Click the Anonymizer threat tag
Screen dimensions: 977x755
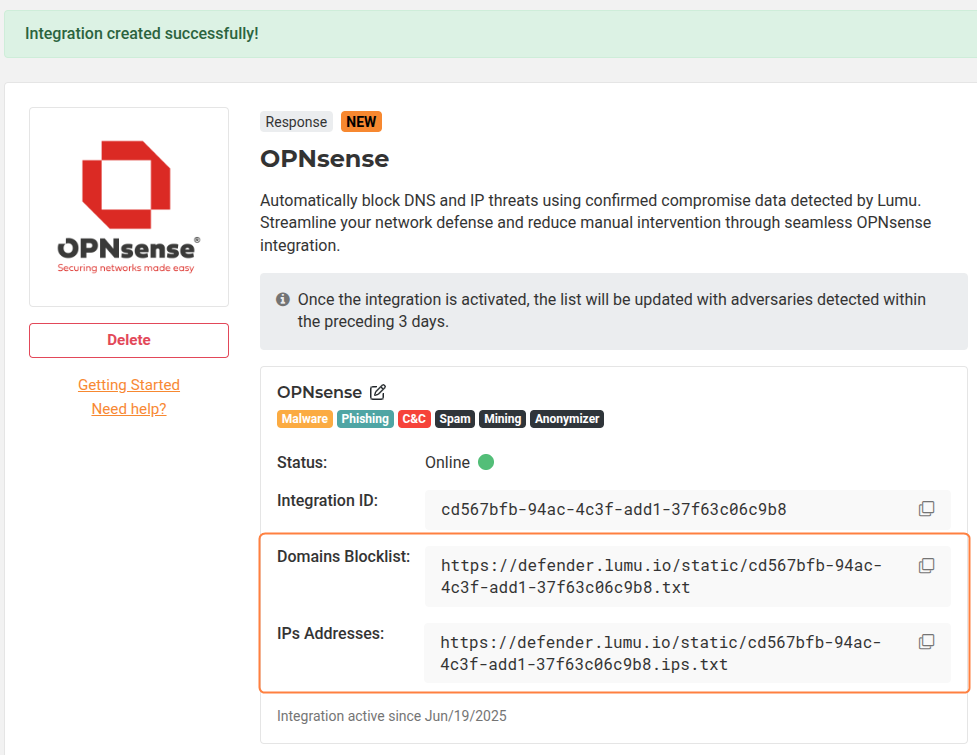coord(567,419)
